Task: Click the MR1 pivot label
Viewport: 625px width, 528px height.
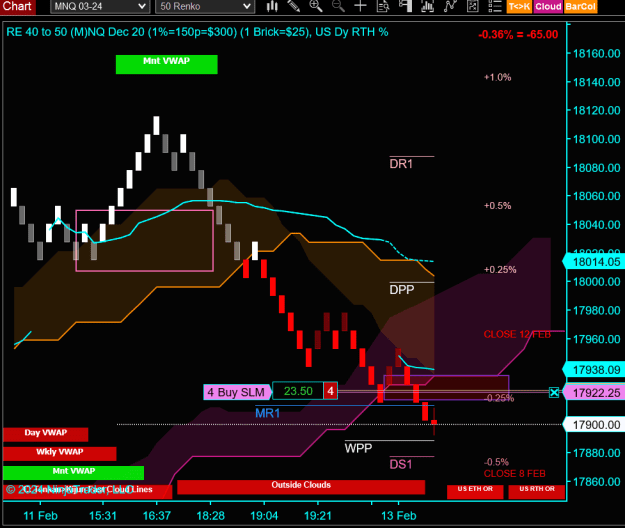Action: click(267, 413)
